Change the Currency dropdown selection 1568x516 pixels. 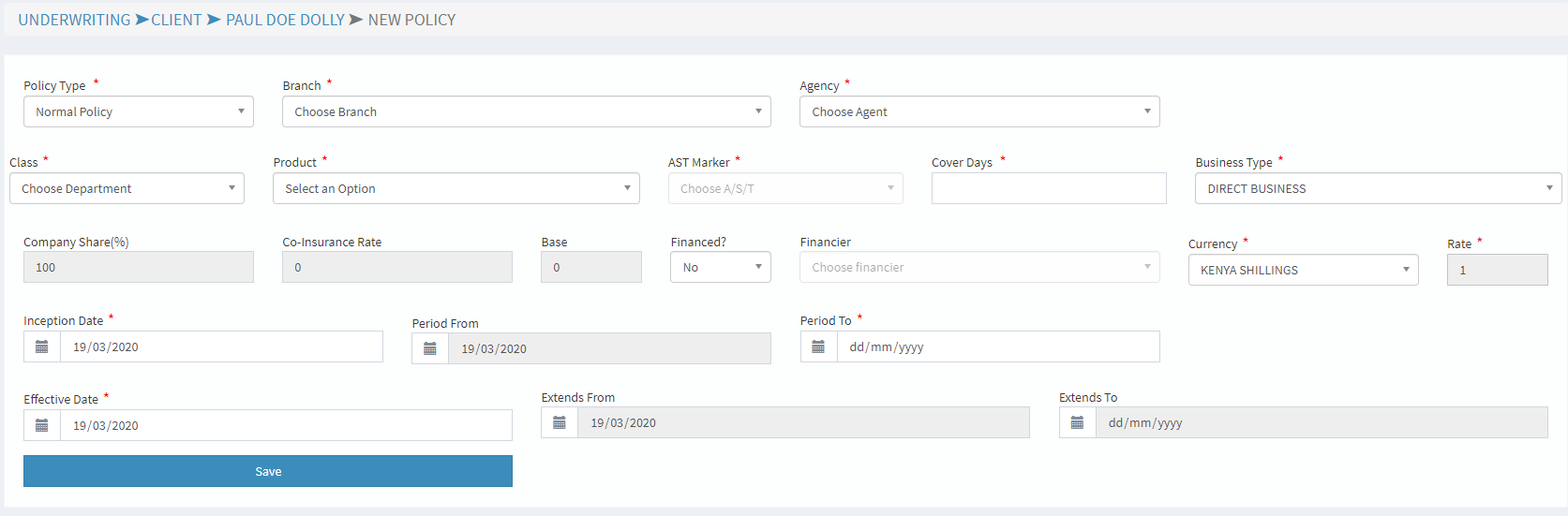(1302, 270)
